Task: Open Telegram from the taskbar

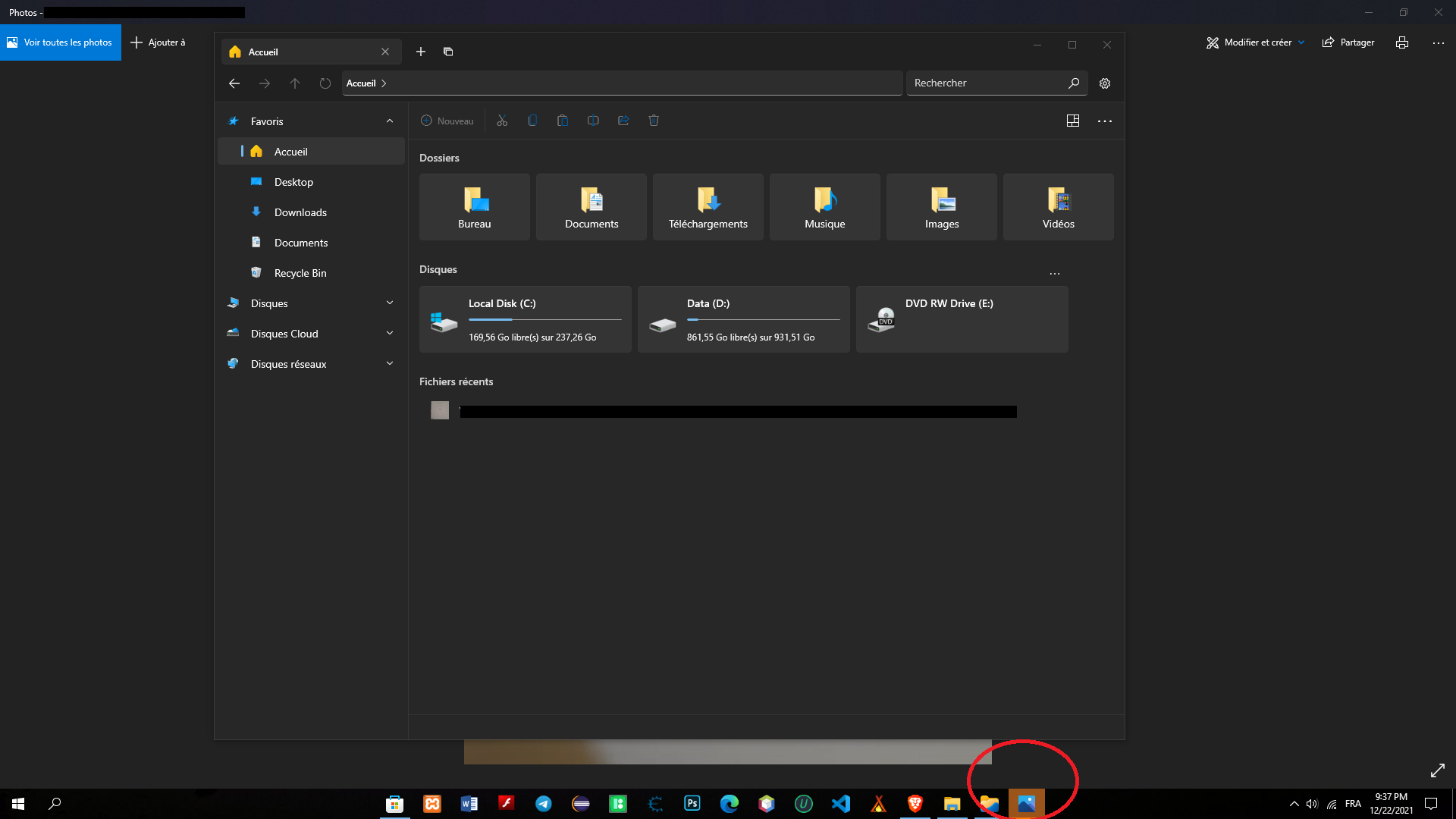Action: [544, 804]
